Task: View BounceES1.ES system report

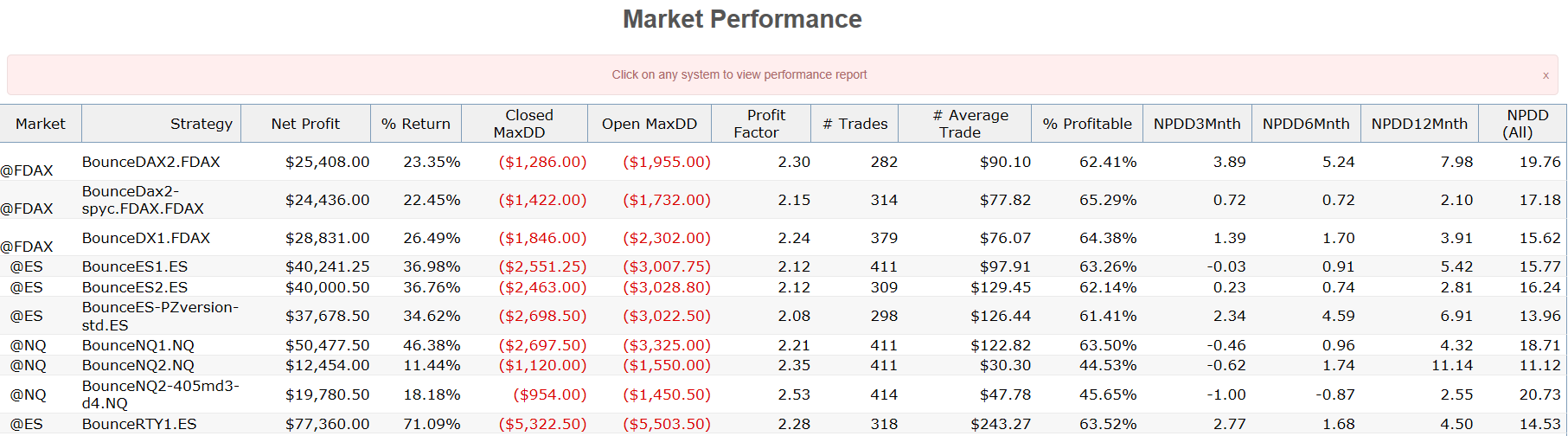Action: (x=135, y=266)
